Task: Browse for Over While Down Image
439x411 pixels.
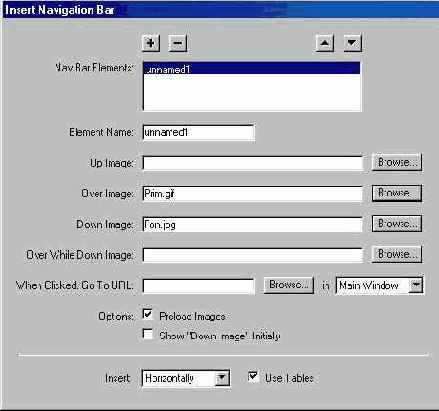Action: click(397, 254)
